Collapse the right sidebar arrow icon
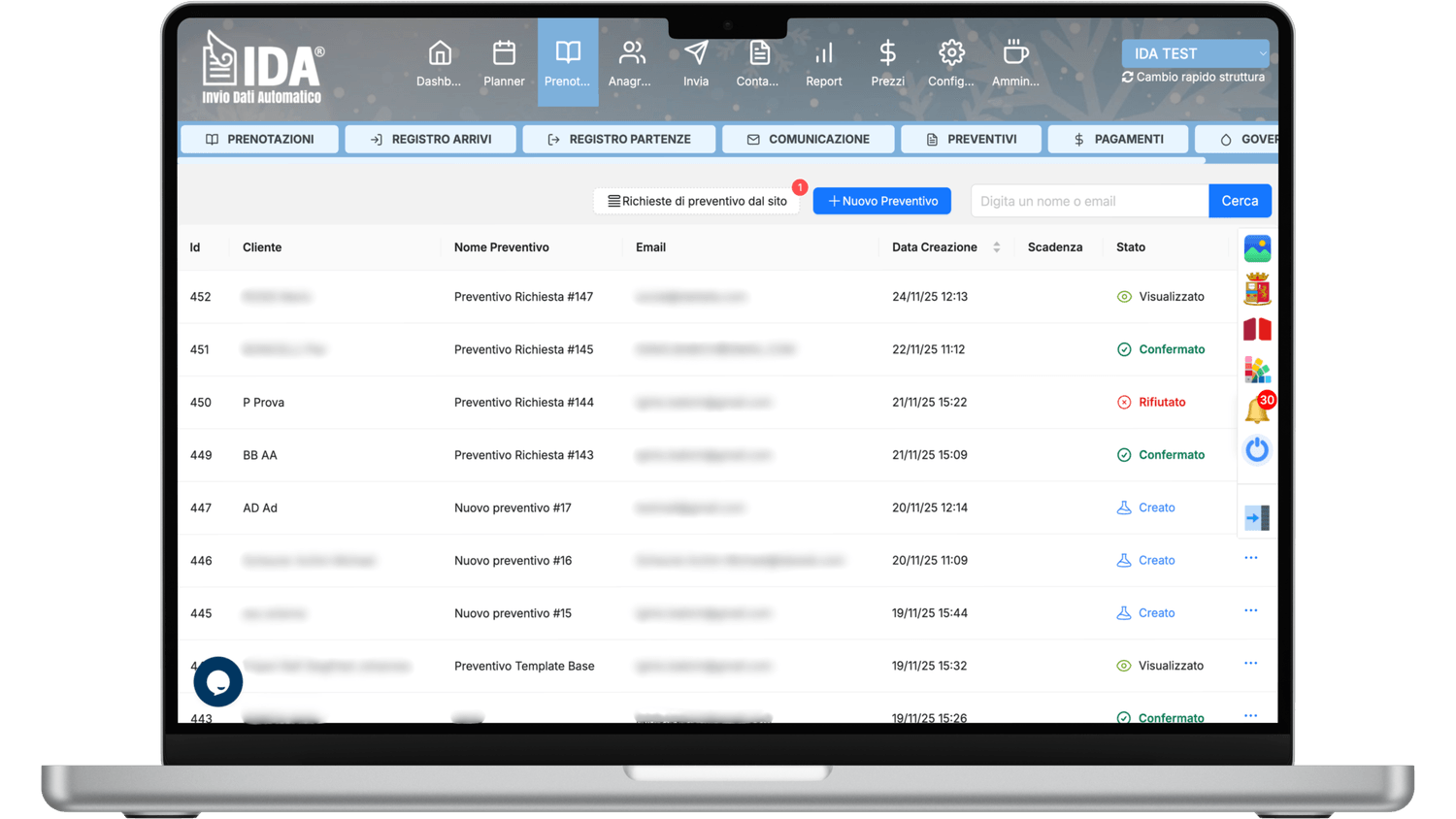 1257,518
